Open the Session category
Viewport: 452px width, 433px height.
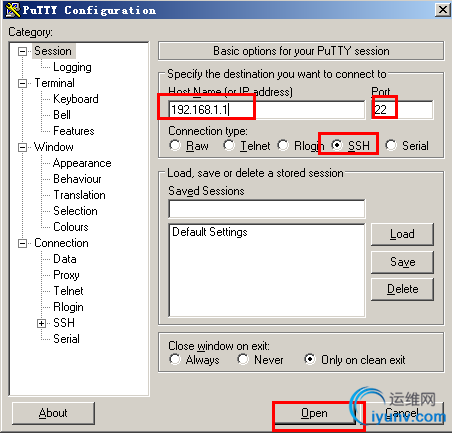coord(53,51)
